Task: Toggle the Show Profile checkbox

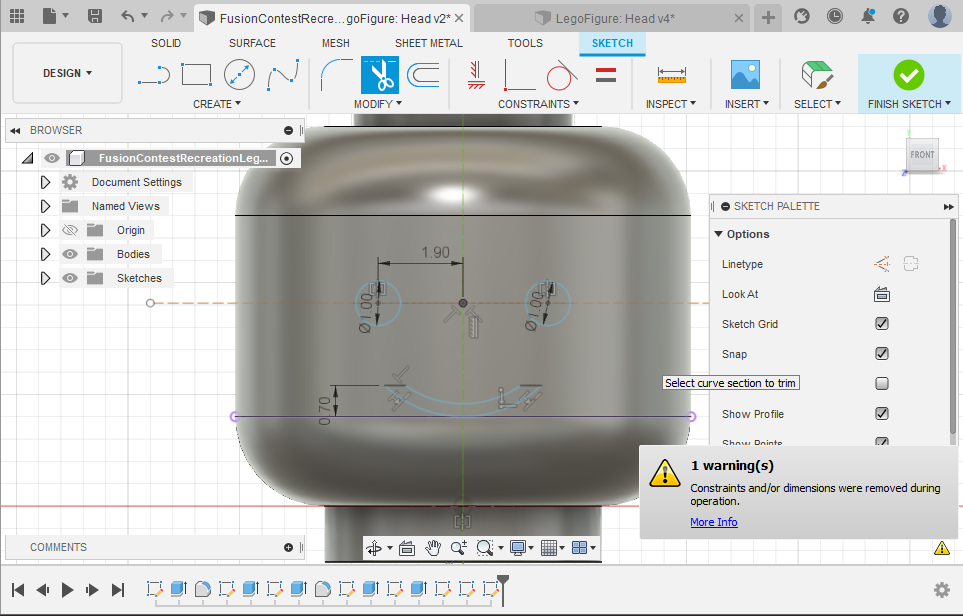Action: pos(882,413)
